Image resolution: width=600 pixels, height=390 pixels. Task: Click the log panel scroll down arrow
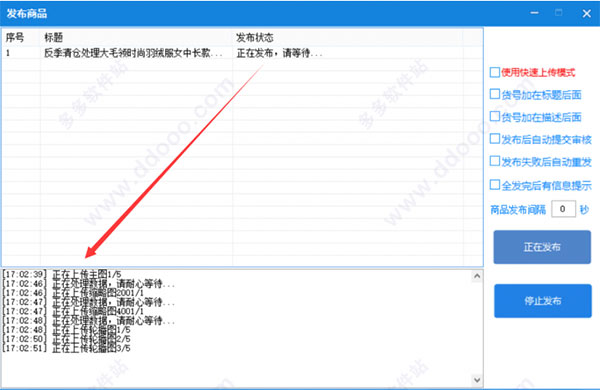pyautogui.click(x=477, y=380)
